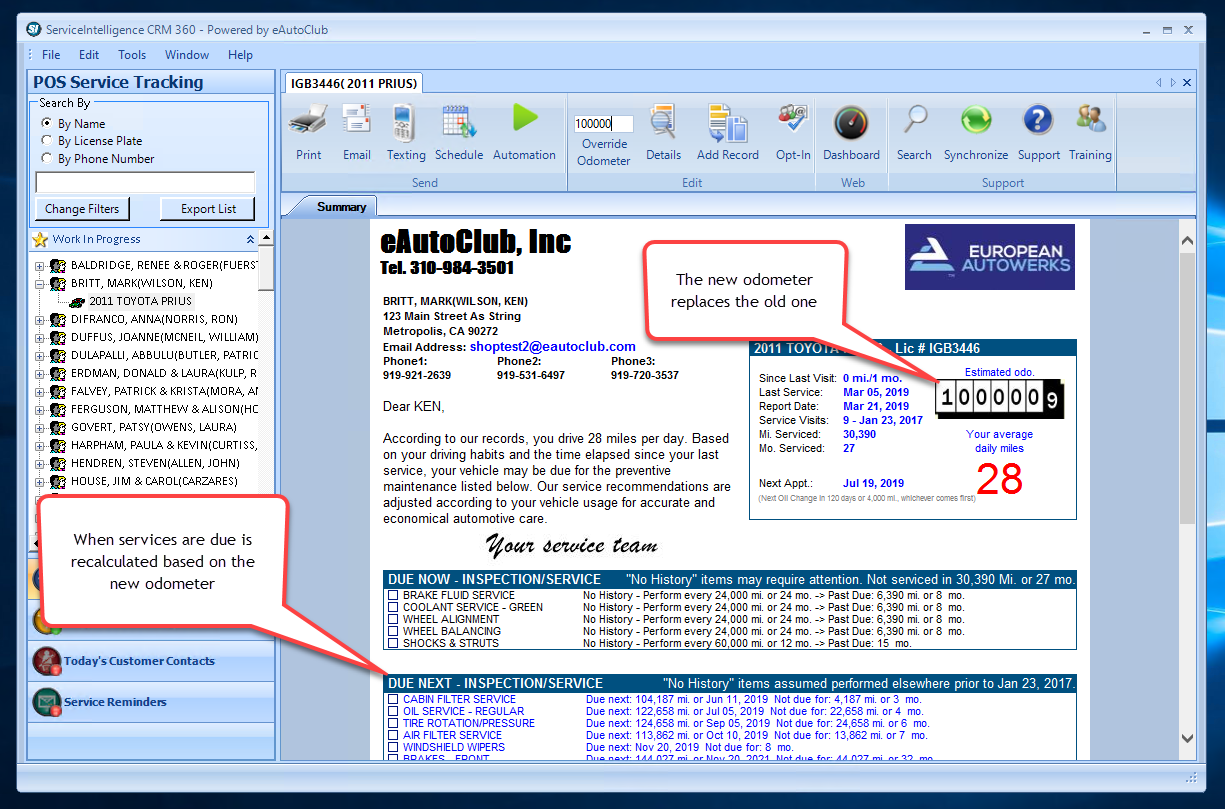Open the shoptest2@eautoclub.com email link
The width and height of the screenshot is (1225, 809).
coord(553,346)
